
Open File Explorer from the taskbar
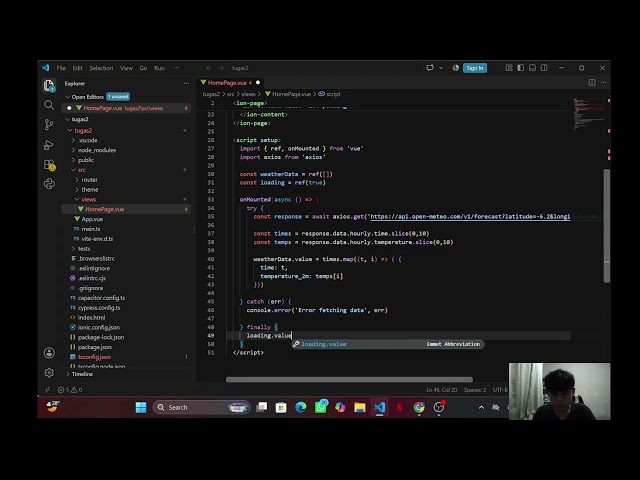coord(360,407)
